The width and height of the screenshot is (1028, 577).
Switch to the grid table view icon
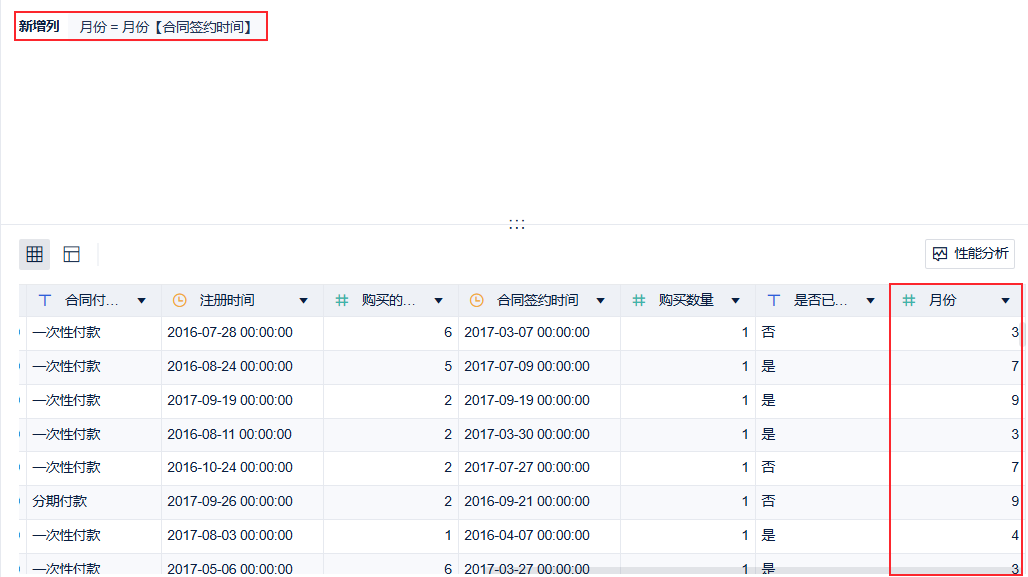pyautogui.click(x=35, y=254)
